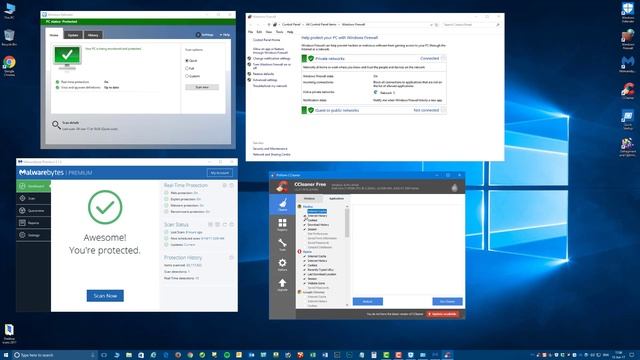Click the CCleaner logo in the header
This screenshot has height=360, width=640.
(x=281, y=187)
